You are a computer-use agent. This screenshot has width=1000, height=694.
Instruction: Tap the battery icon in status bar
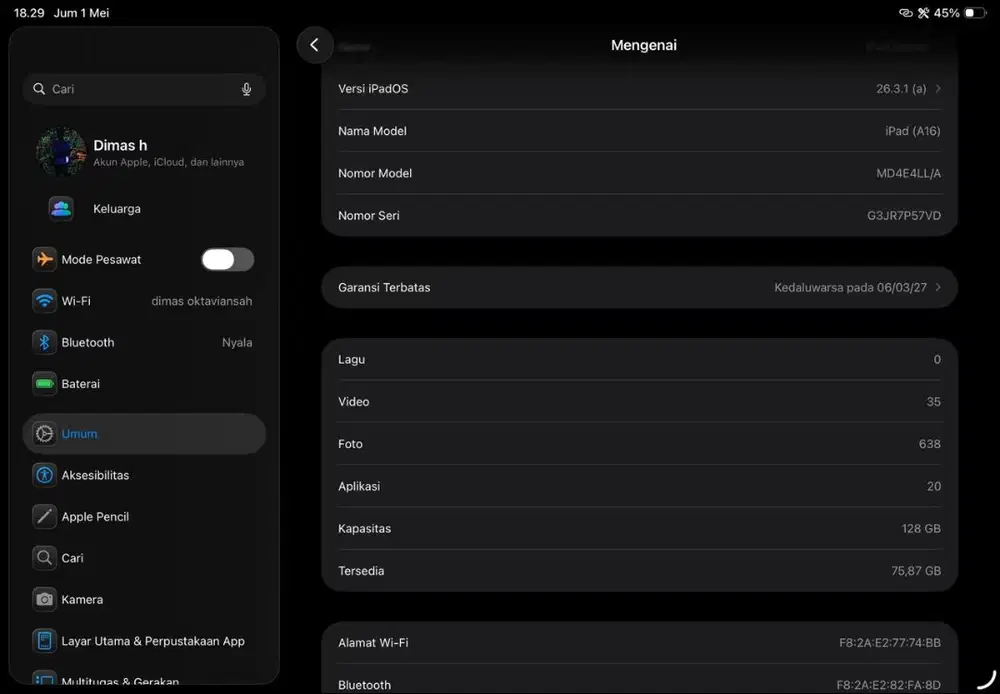(x=975, y=13)
